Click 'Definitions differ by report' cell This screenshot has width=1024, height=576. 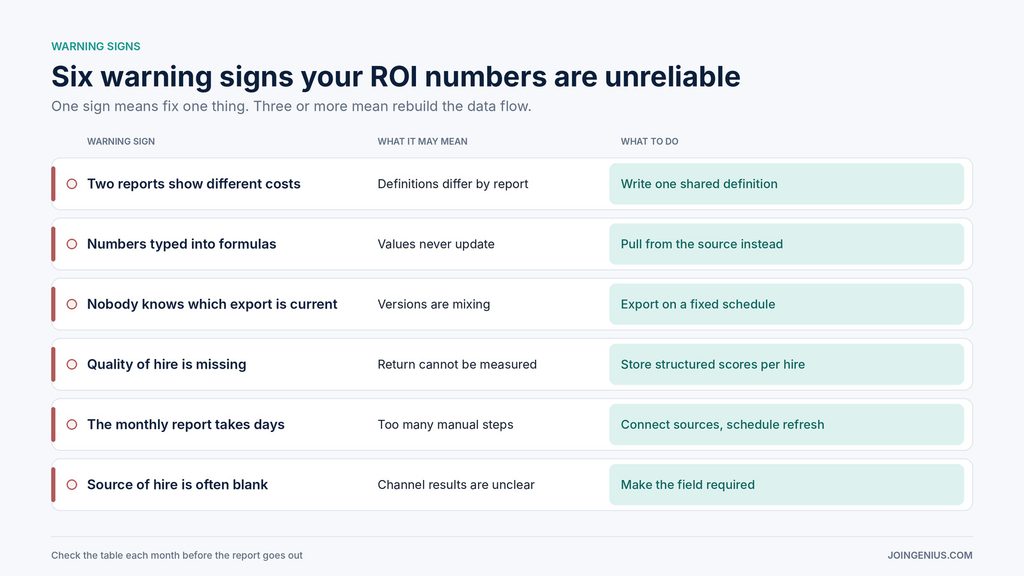click(453, 184)
